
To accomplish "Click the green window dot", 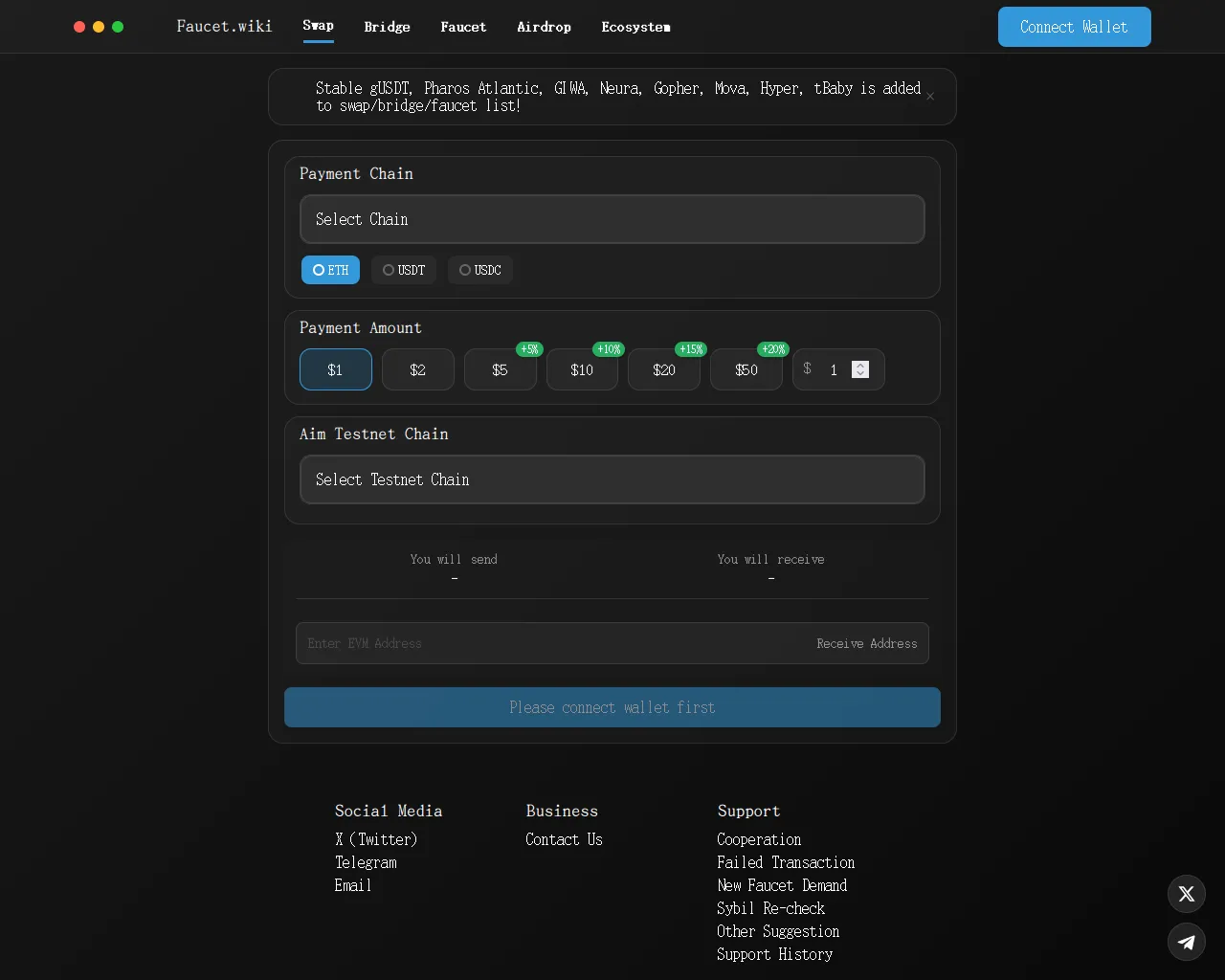I will (x=118, y=27).
